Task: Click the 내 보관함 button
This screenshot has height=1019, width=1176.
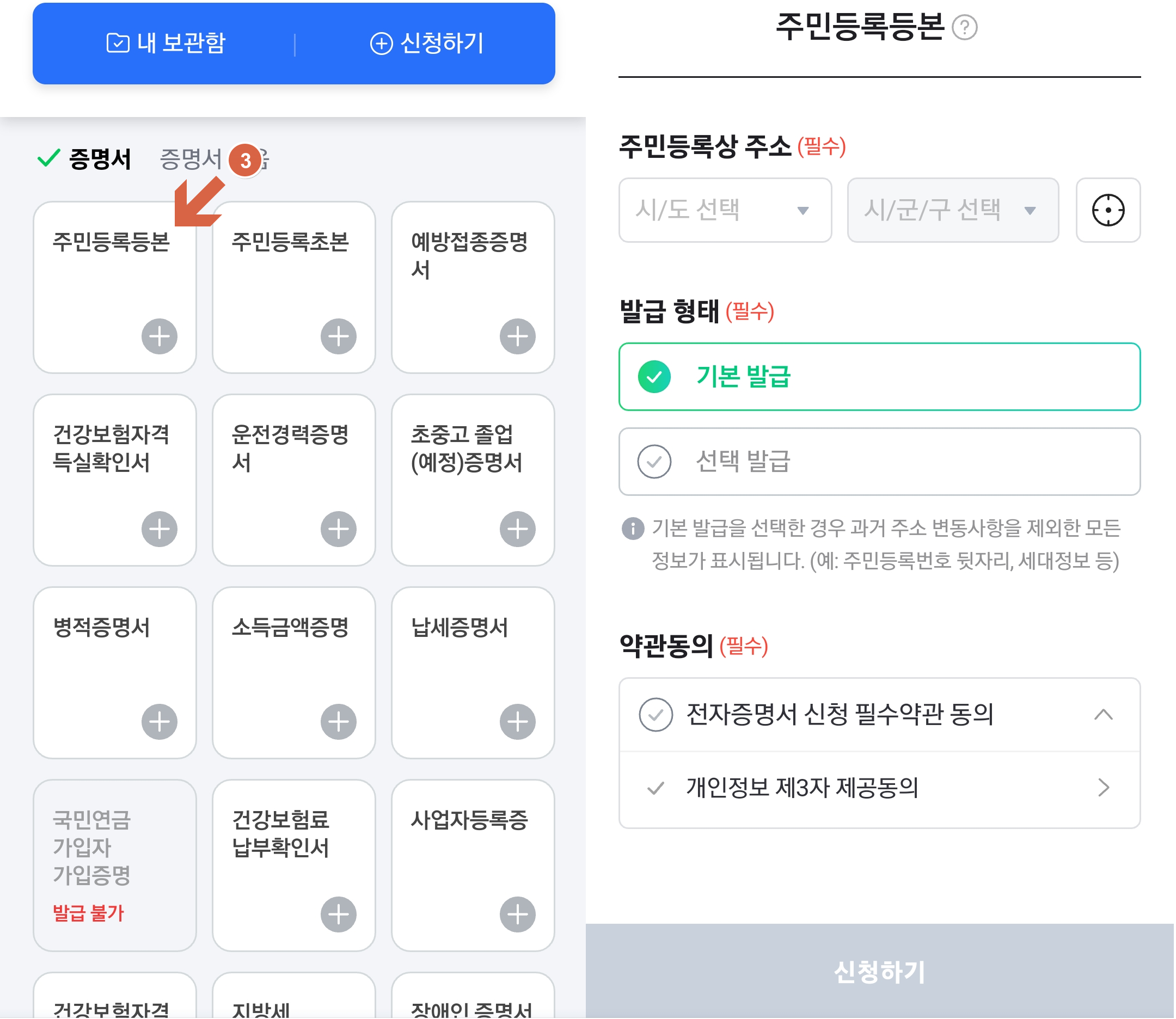Action: [166, 43]
